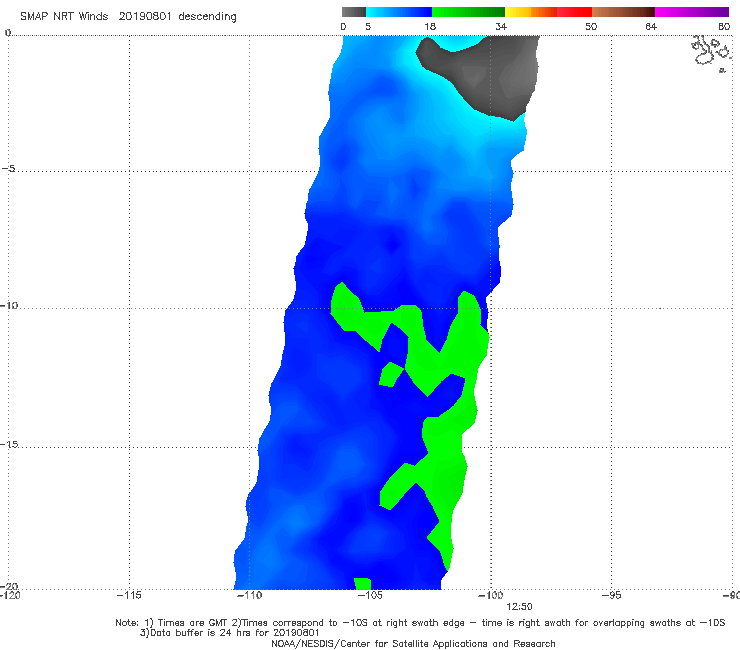Click the gray 0-5 color bar segment
The width and height of the screenshot is (740, 650).
tap(353, 12)
